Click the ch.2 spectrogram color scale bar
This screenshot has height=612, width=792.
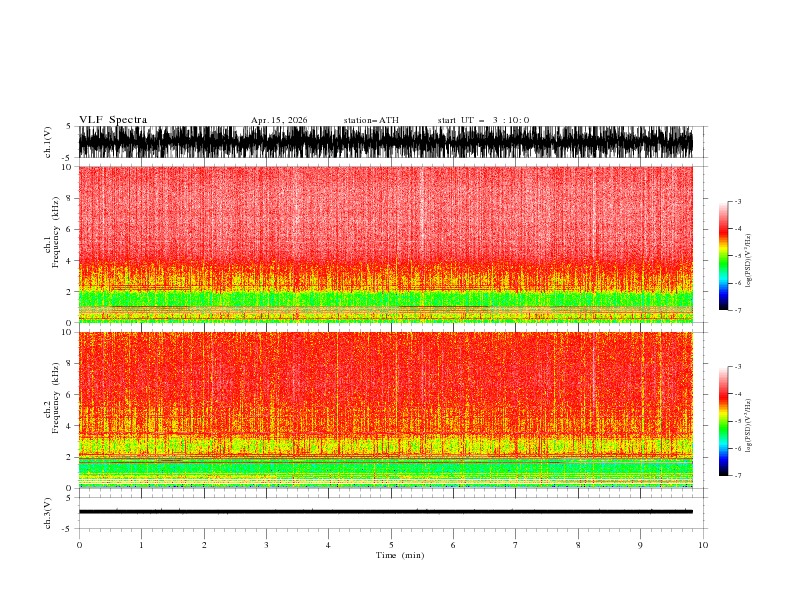pos(724,421)
